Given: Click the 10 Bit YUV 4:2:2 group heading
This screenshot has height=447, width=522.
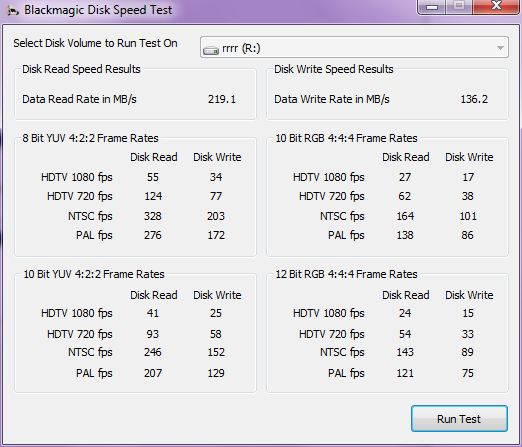Looking at the screenshot, I should point(94,274).
